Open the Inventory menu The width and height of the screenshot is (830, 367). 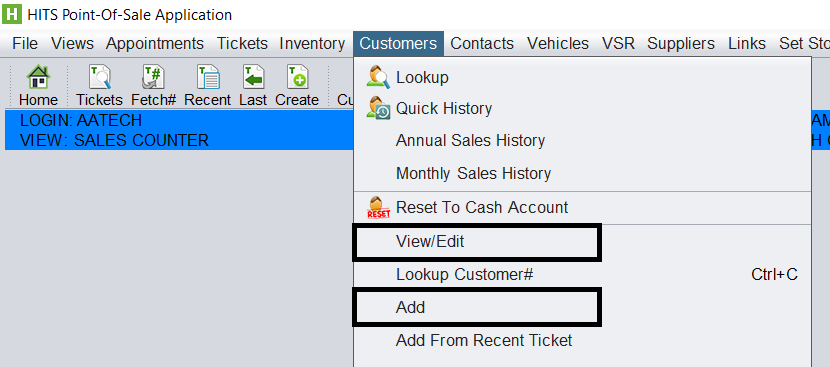[312, 43]
